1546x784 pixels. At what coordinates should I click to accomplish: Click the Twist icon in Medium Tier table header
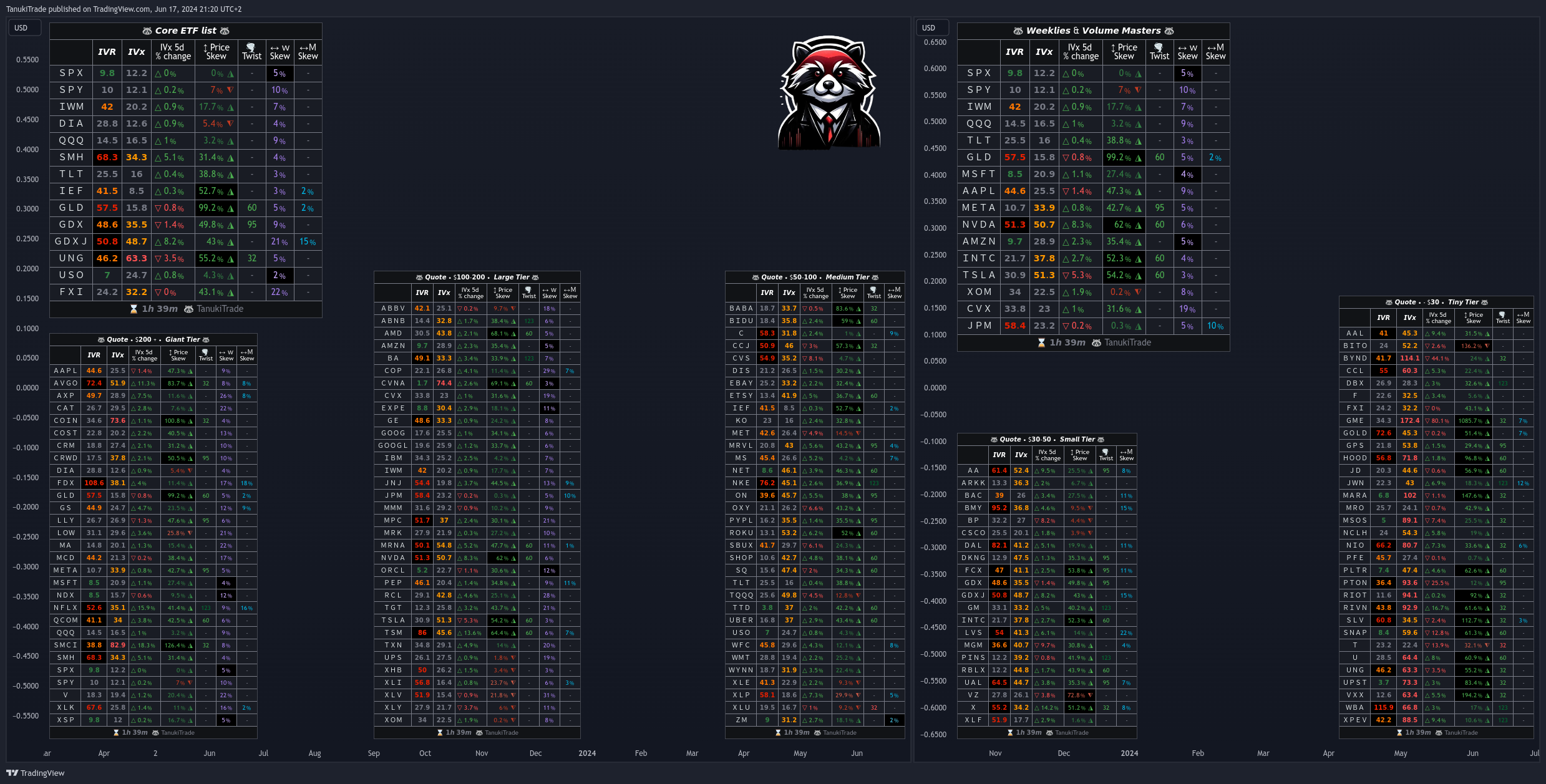pos(873,290)
